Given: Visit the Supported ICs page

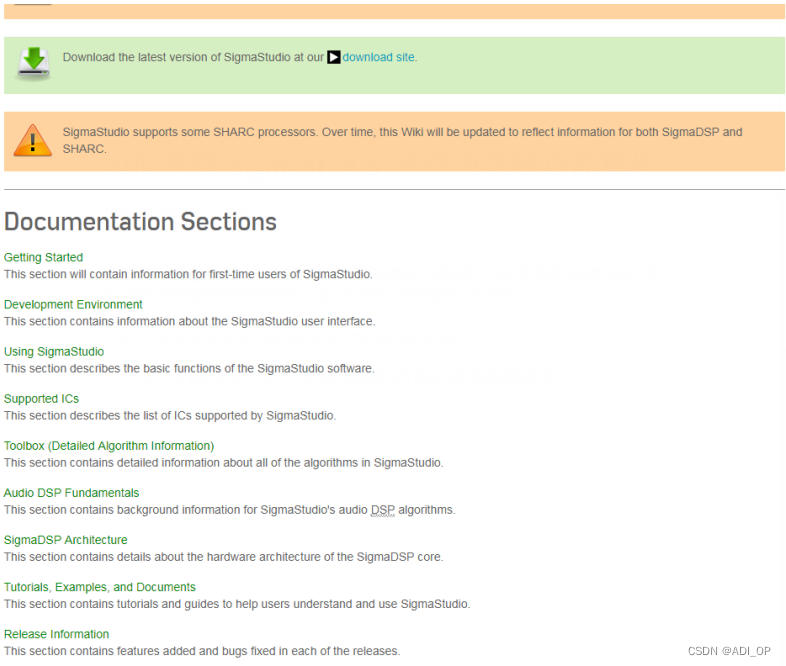Looking at the screenshot, I should tap(42, 398).
